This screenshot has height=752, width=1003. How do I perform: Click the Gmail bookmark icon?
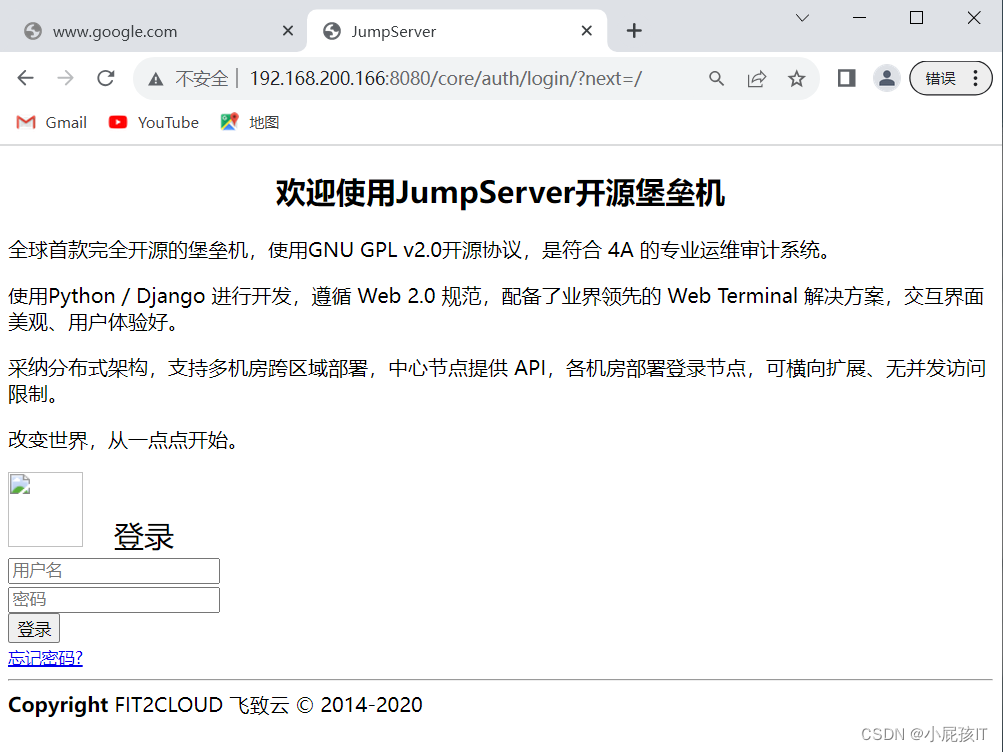(25, 122)
